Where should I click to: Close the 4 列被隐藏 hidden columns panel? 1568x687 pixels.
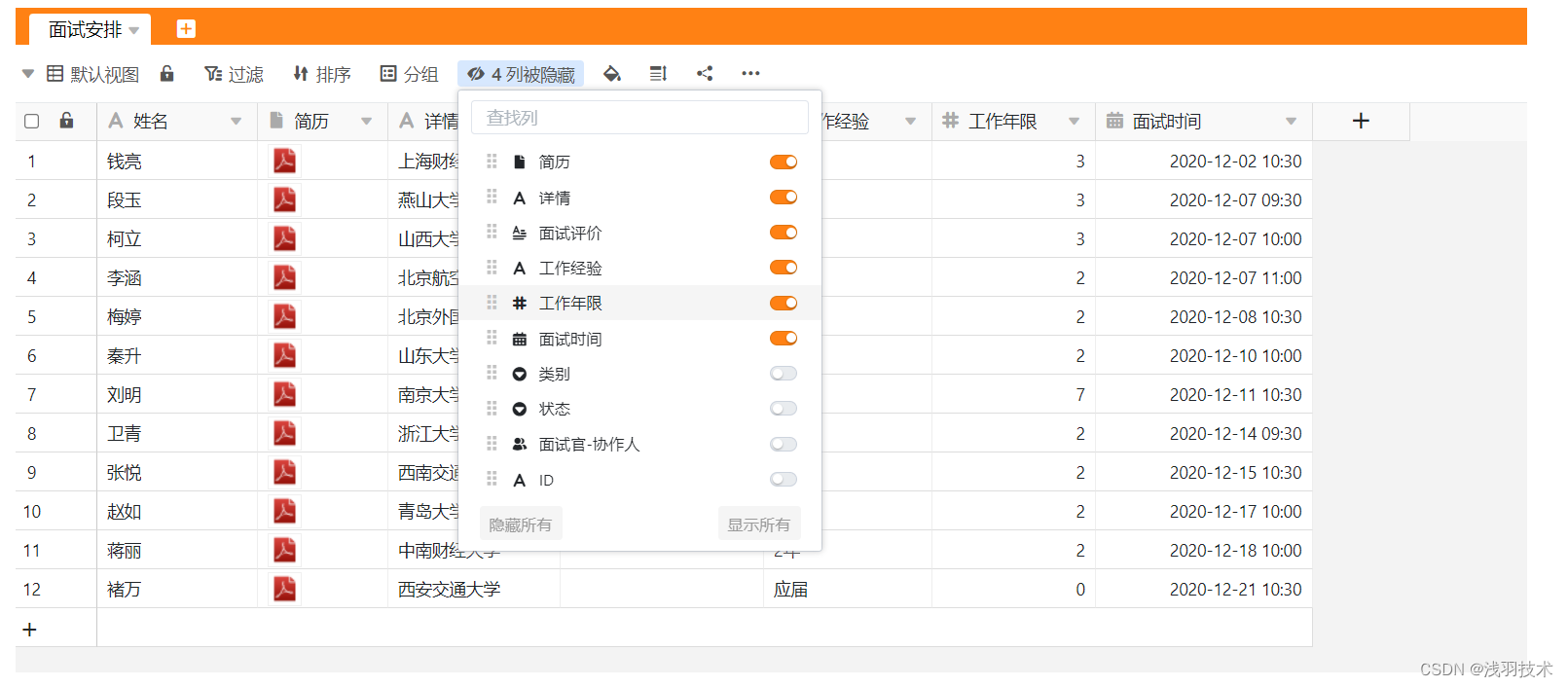click(x=521, y=74)
